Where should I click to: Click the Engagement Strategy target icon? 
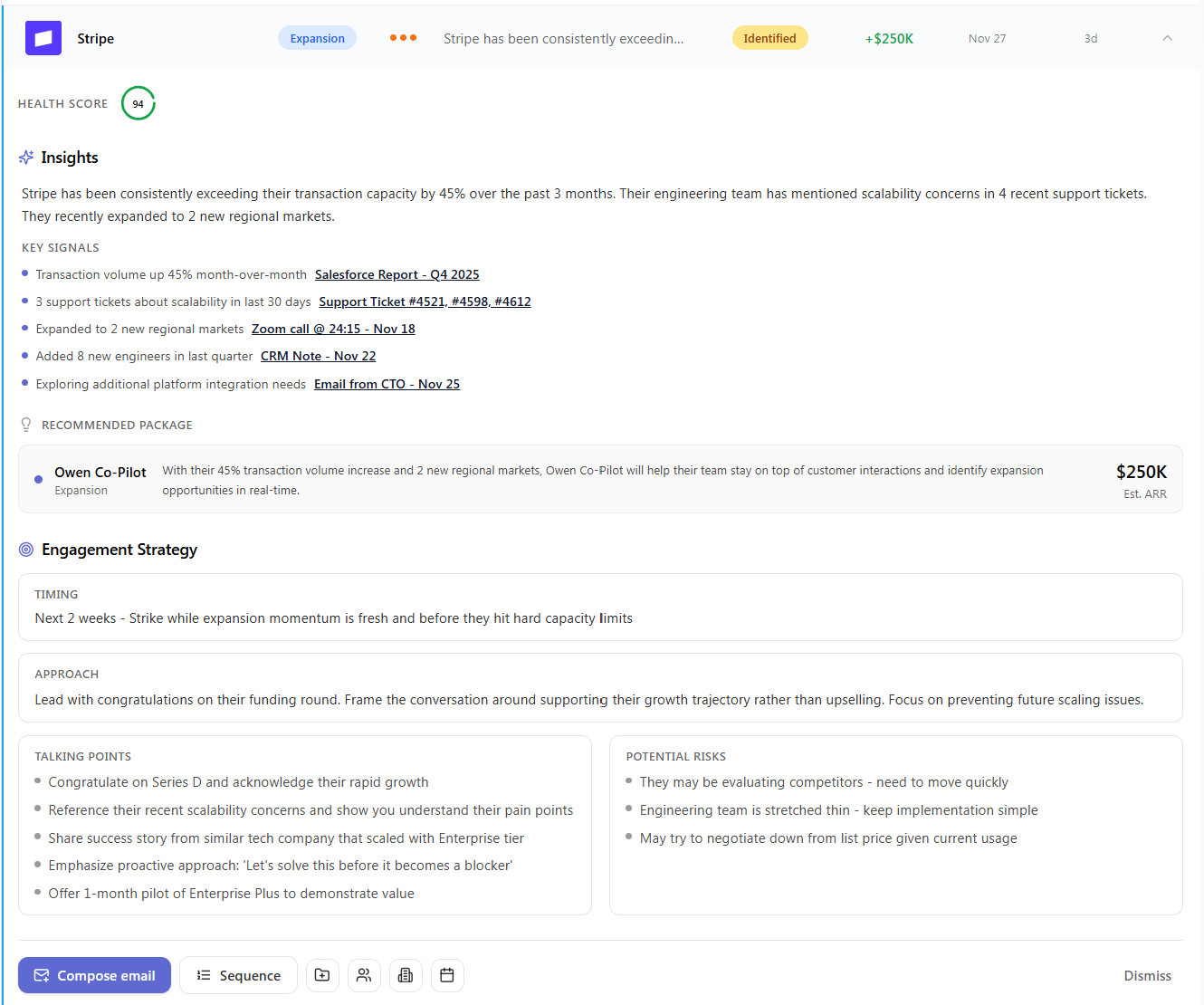point(26,550)
